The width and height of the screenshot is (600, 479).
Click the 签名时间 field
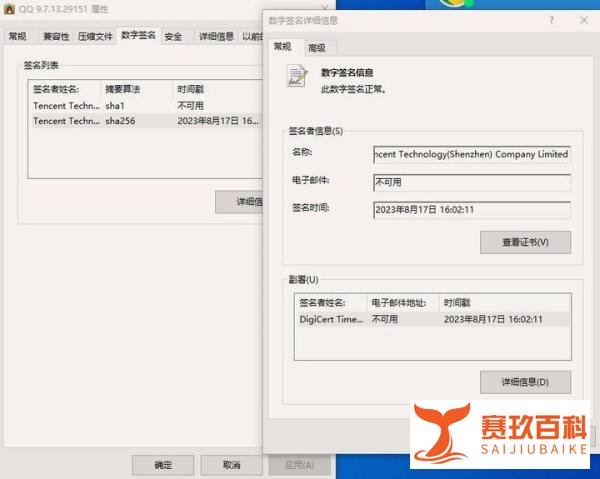(x=472, y=210)
